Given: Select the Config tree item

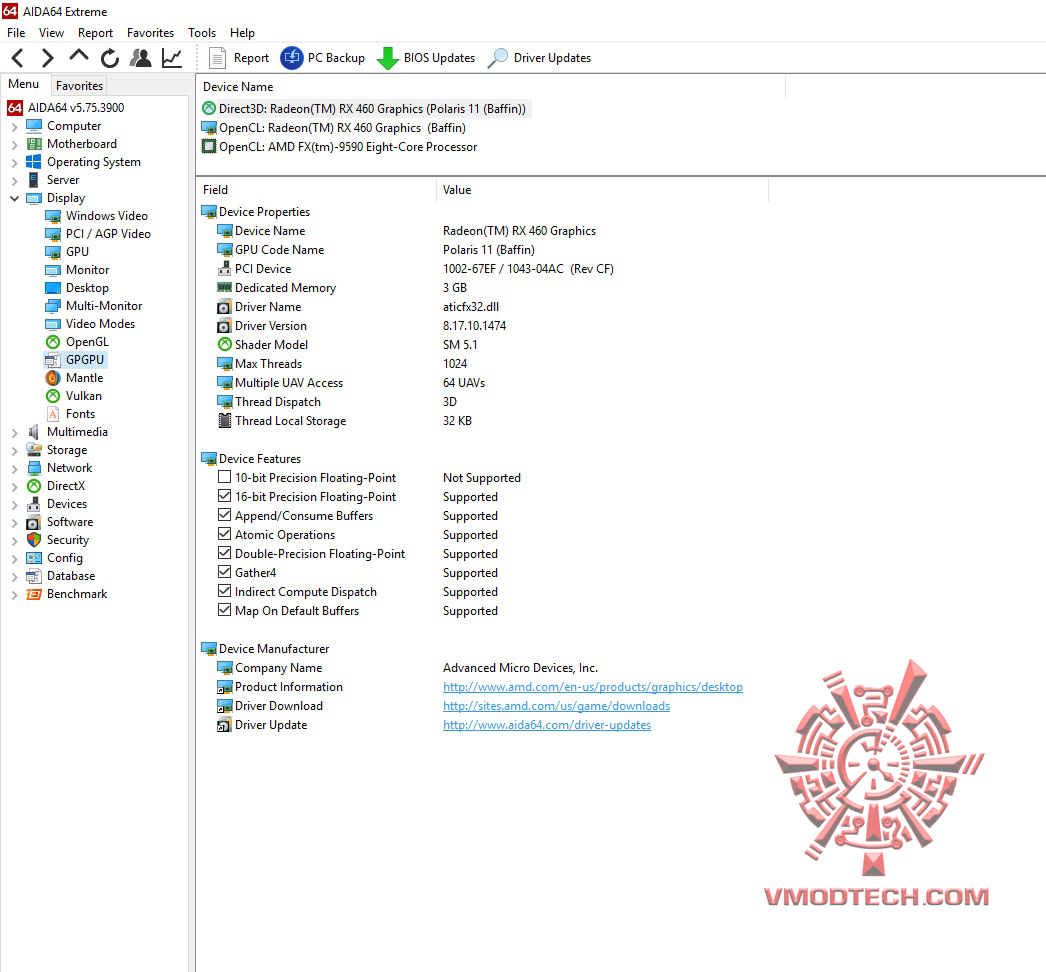Looking at the screenshot, I should (55, 558).
